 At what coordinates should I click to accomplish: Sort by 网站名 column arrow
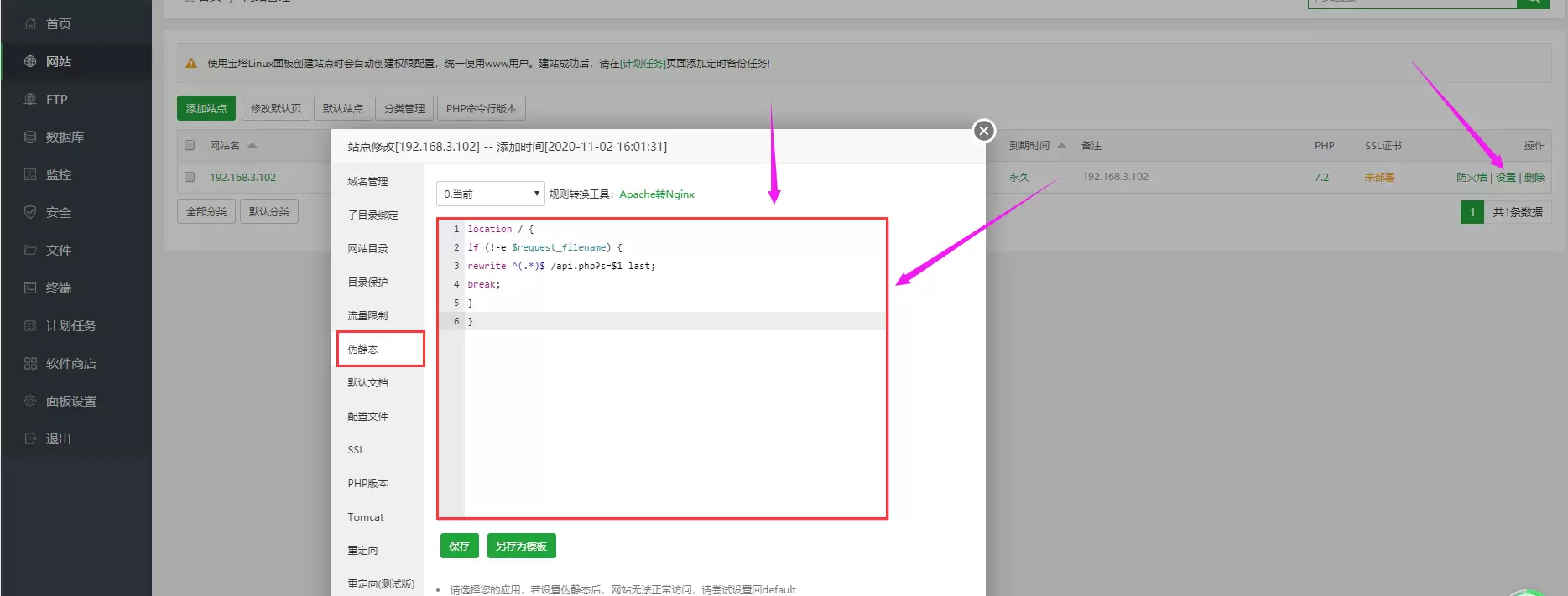pos(253,145)
